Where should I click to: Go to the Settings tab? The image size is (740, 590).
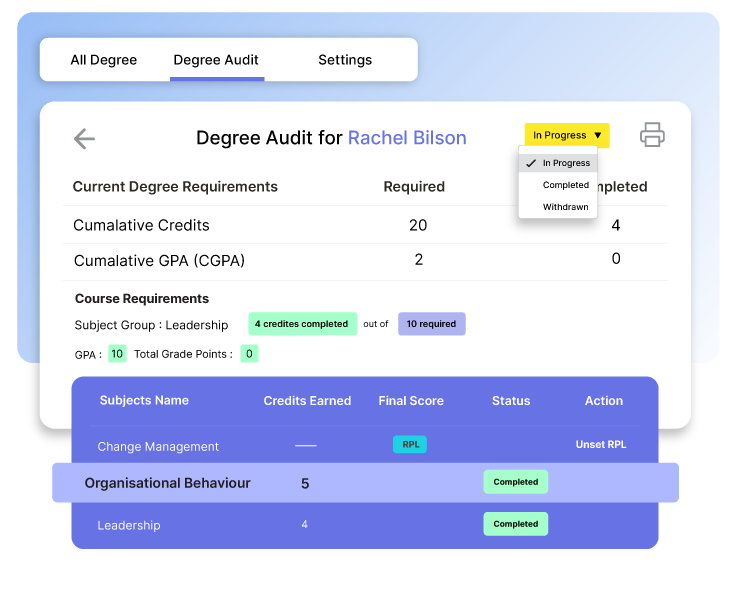click(345, 60)
